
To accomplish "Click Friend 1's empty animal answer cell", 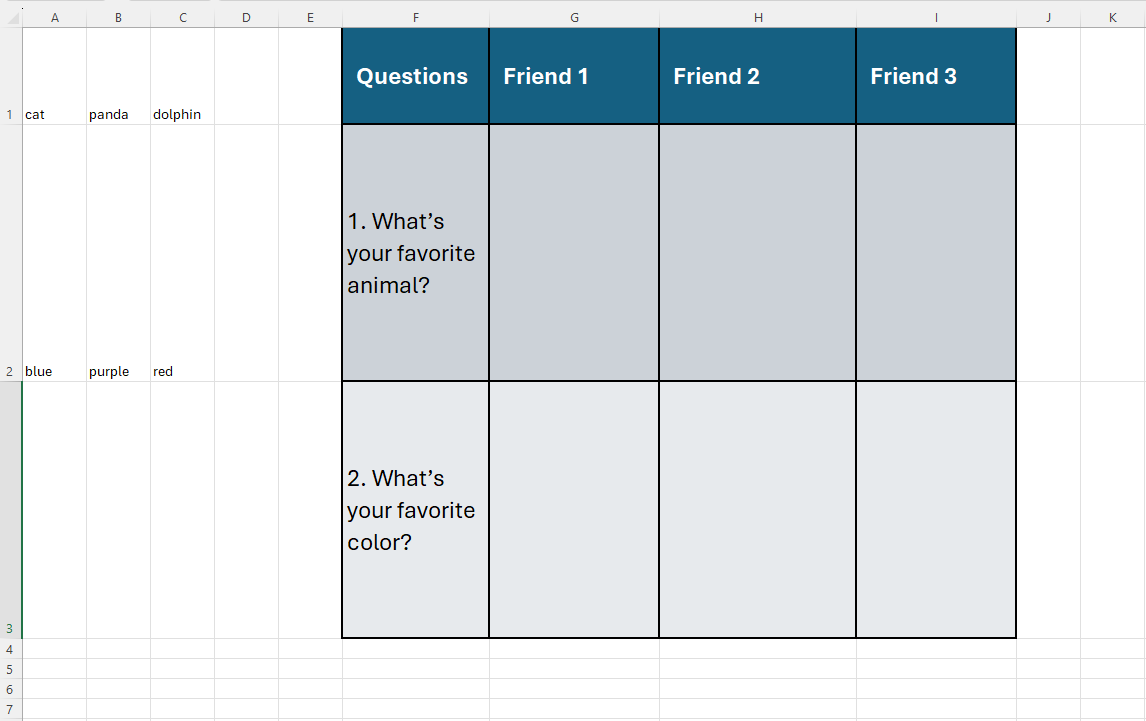I will tap(574, 253).
